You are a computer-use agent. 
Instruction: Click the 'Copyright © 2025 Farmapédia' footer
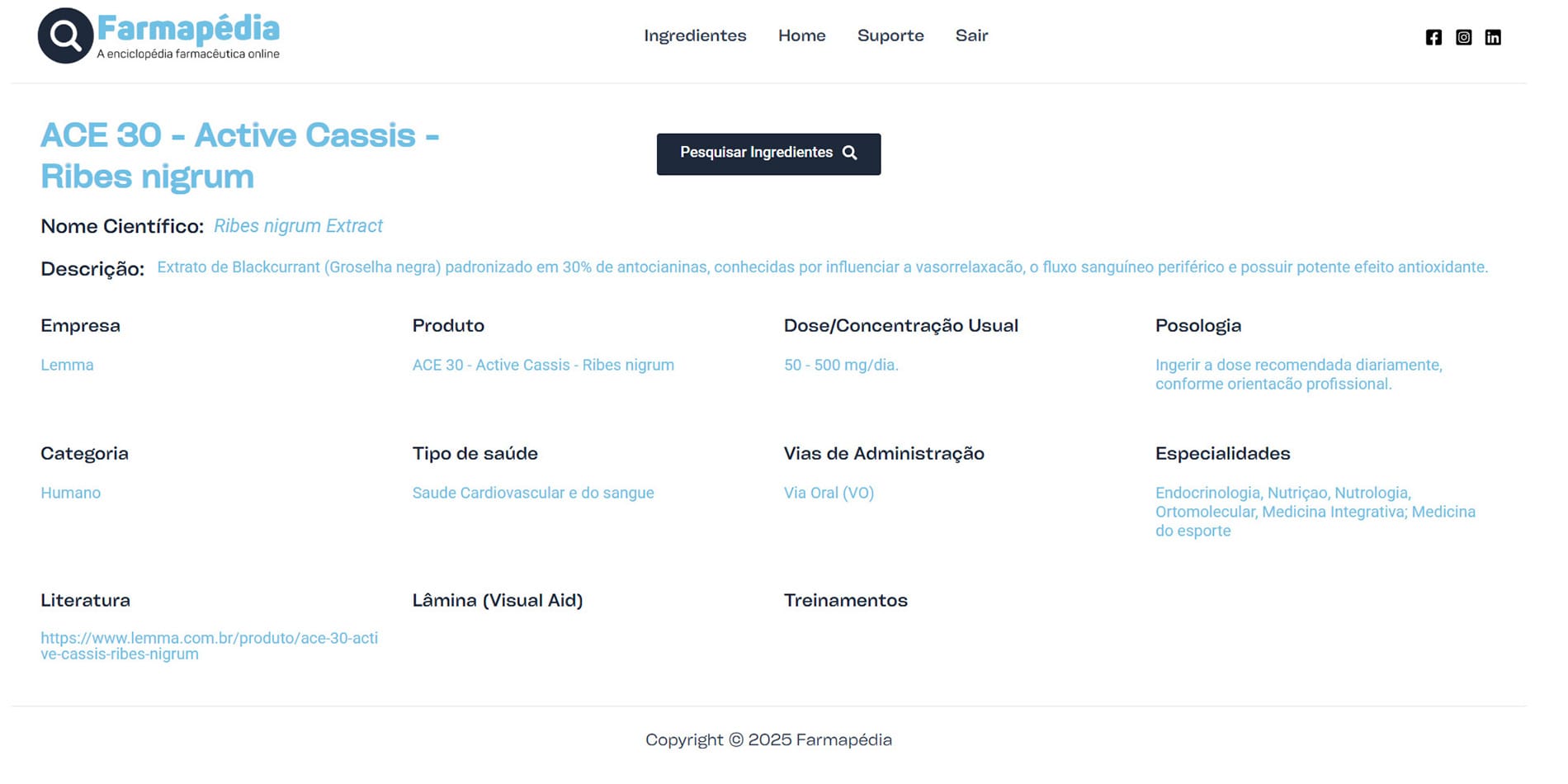click(768, 740)
